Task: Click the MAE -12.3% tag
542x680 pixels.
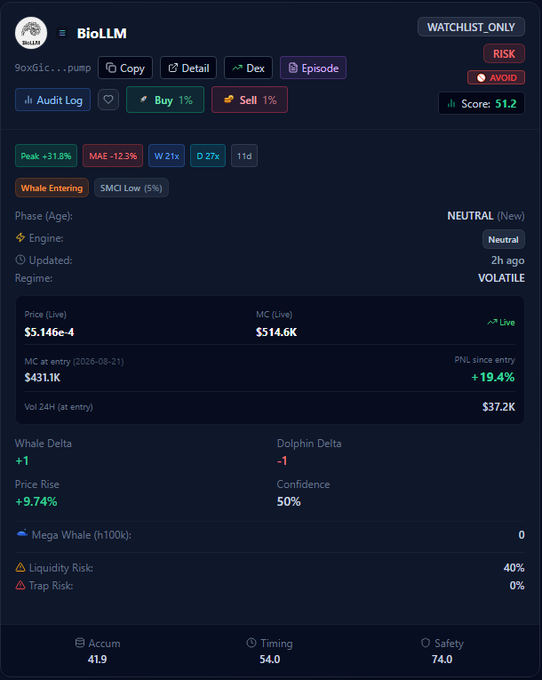Action: pos(113,156)
